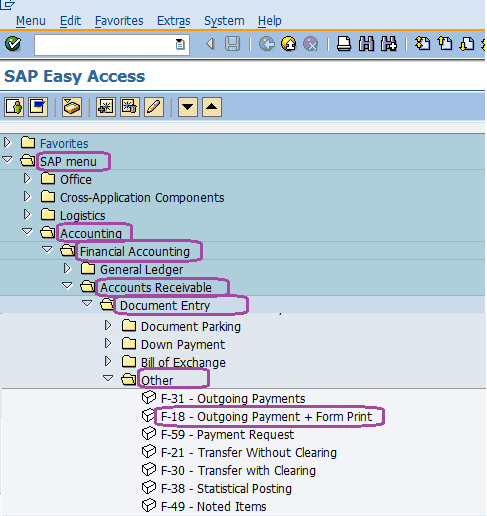Click the Find binoculars icon
The width and height of the screenshot is (487, 516).
[366, 44]
